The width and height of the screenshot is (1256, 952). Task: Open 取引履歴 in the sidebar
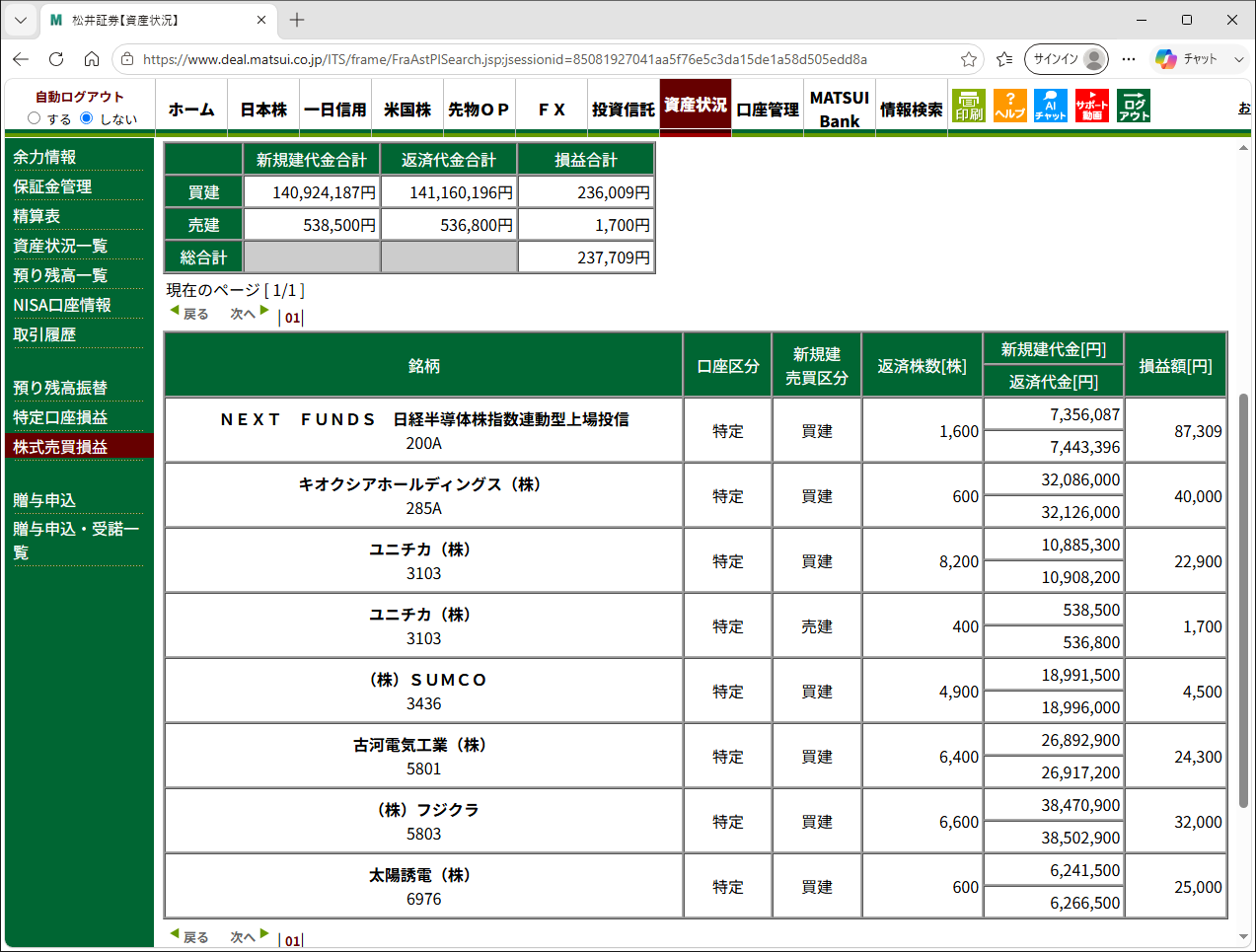coord(44,334)
